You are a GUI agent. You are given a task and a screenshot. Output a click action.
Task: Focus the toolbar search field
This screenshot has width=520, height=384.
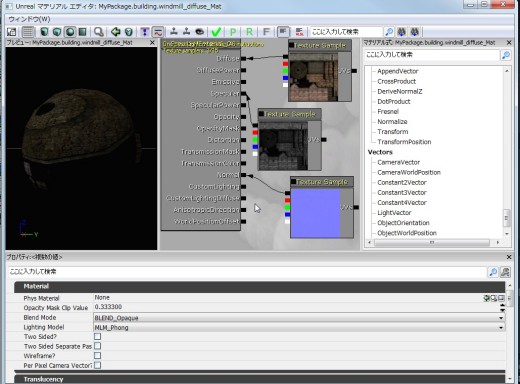(x=346, y=32)
